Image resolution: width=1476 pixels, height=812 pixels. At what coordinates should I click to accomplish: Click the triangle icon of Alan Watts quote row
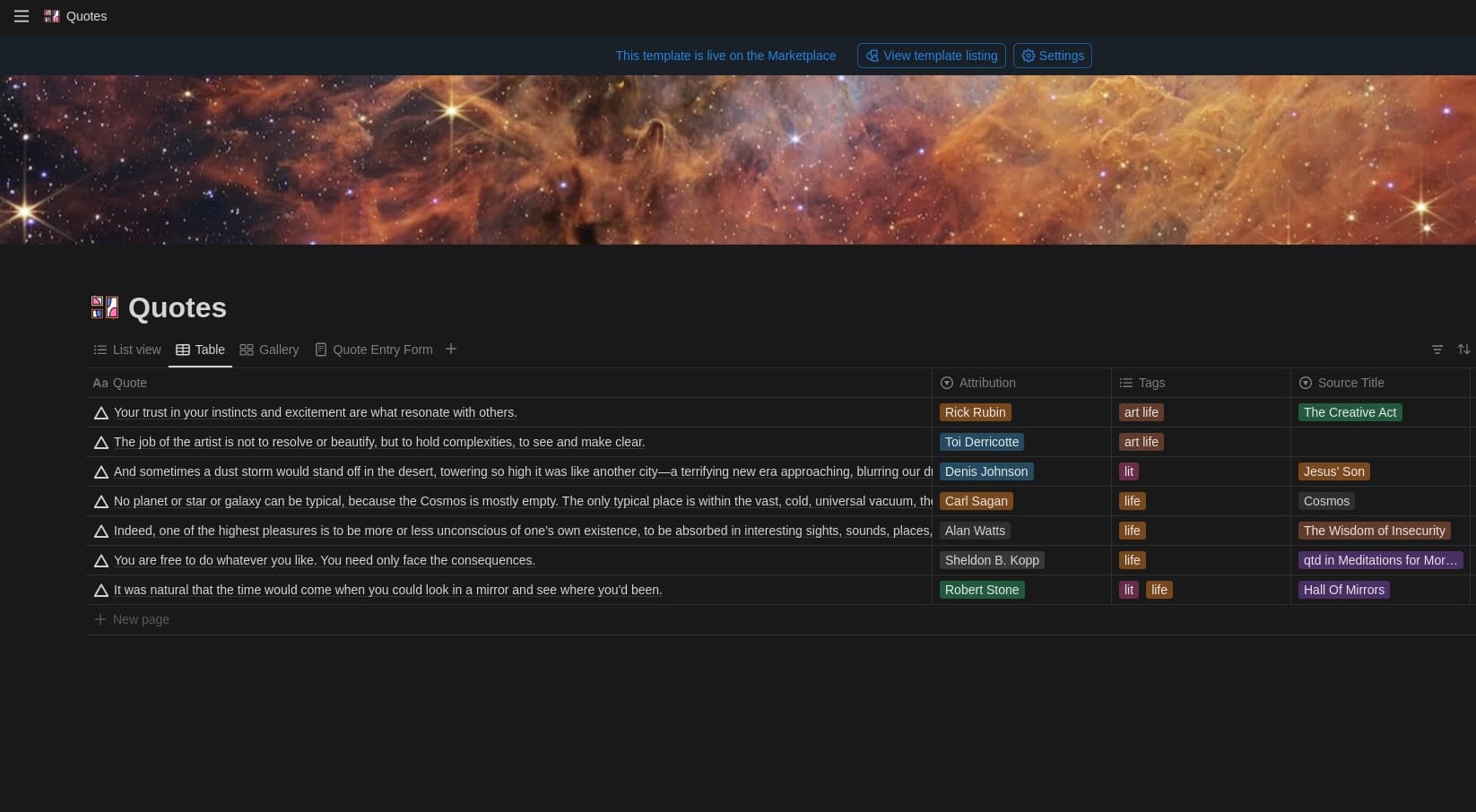(101, 531)
